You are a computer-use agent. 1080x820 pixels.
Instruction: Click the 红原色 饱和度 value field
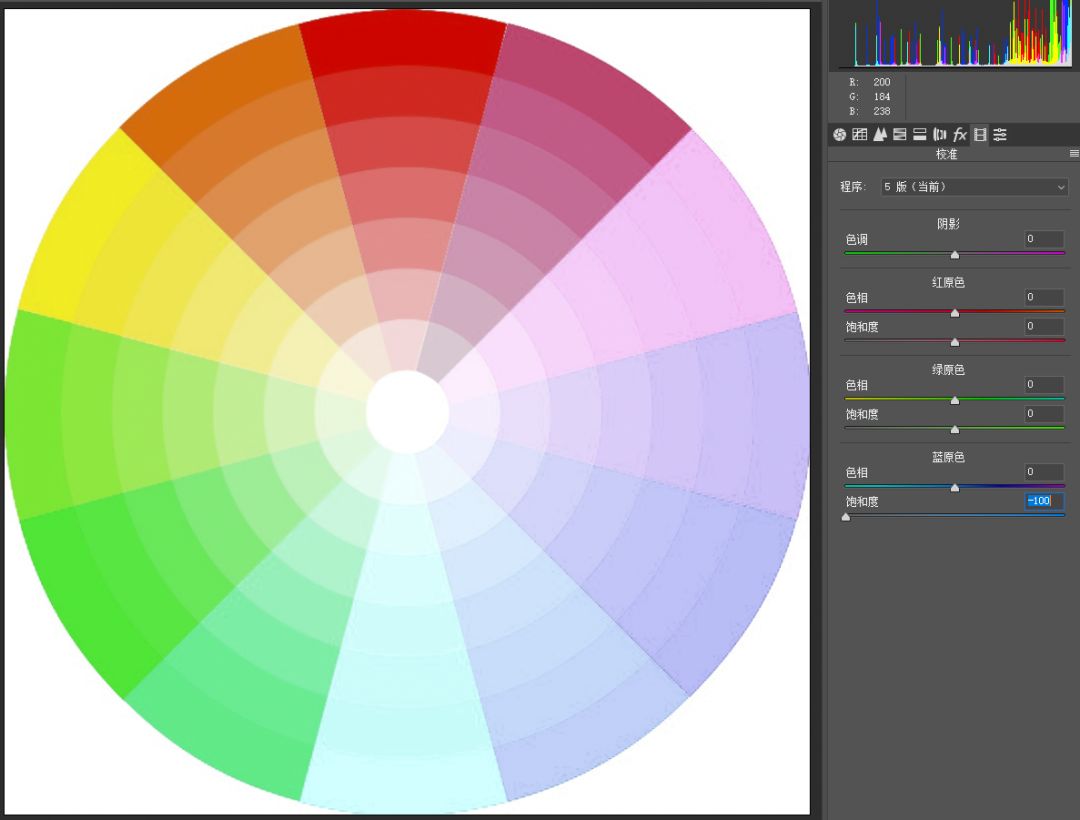pyautogui.click(x=1044, y=326)
